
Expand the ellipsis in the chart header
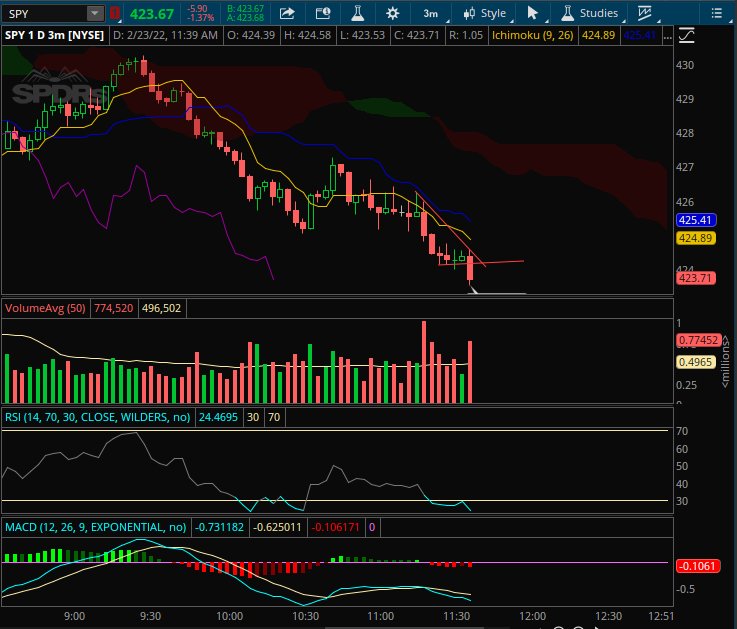click(x=667, y=36)
